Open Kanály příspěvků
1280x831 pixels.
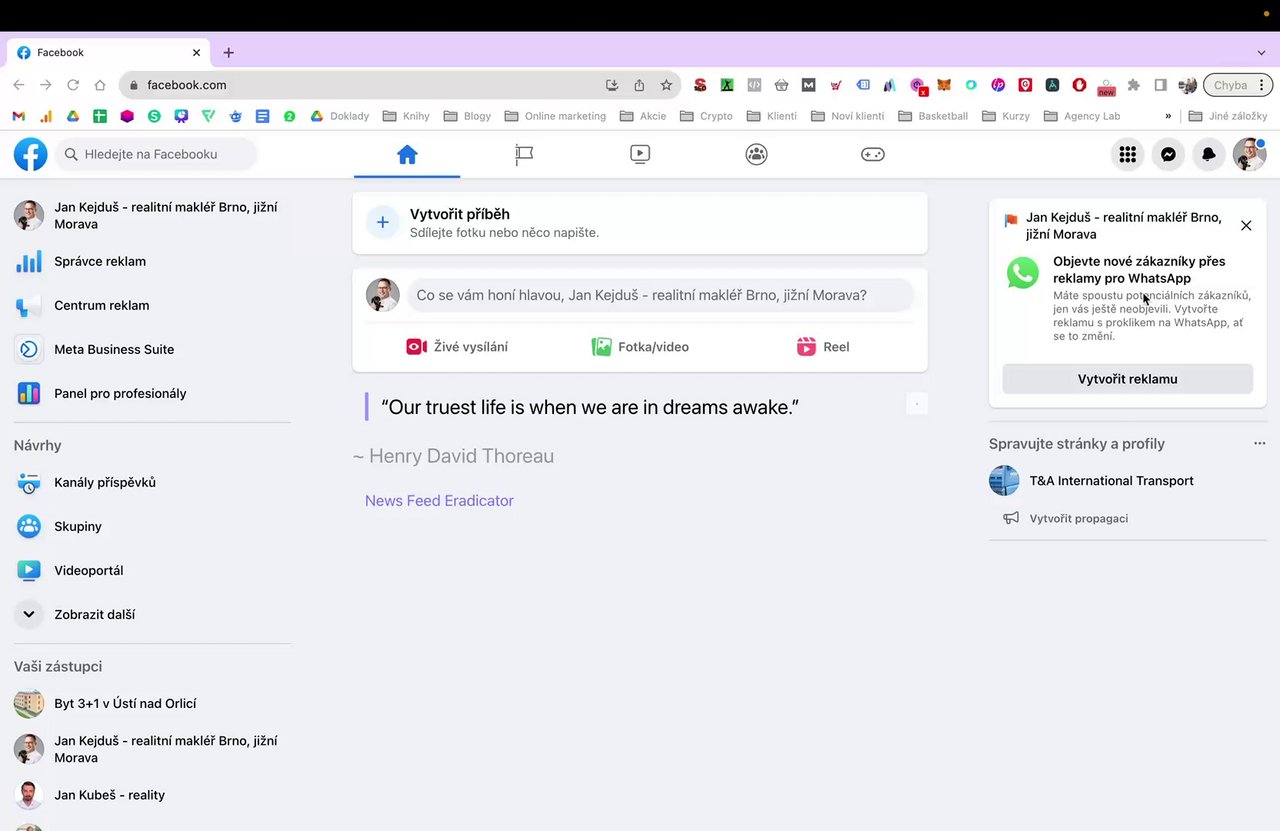coord(152,482)
